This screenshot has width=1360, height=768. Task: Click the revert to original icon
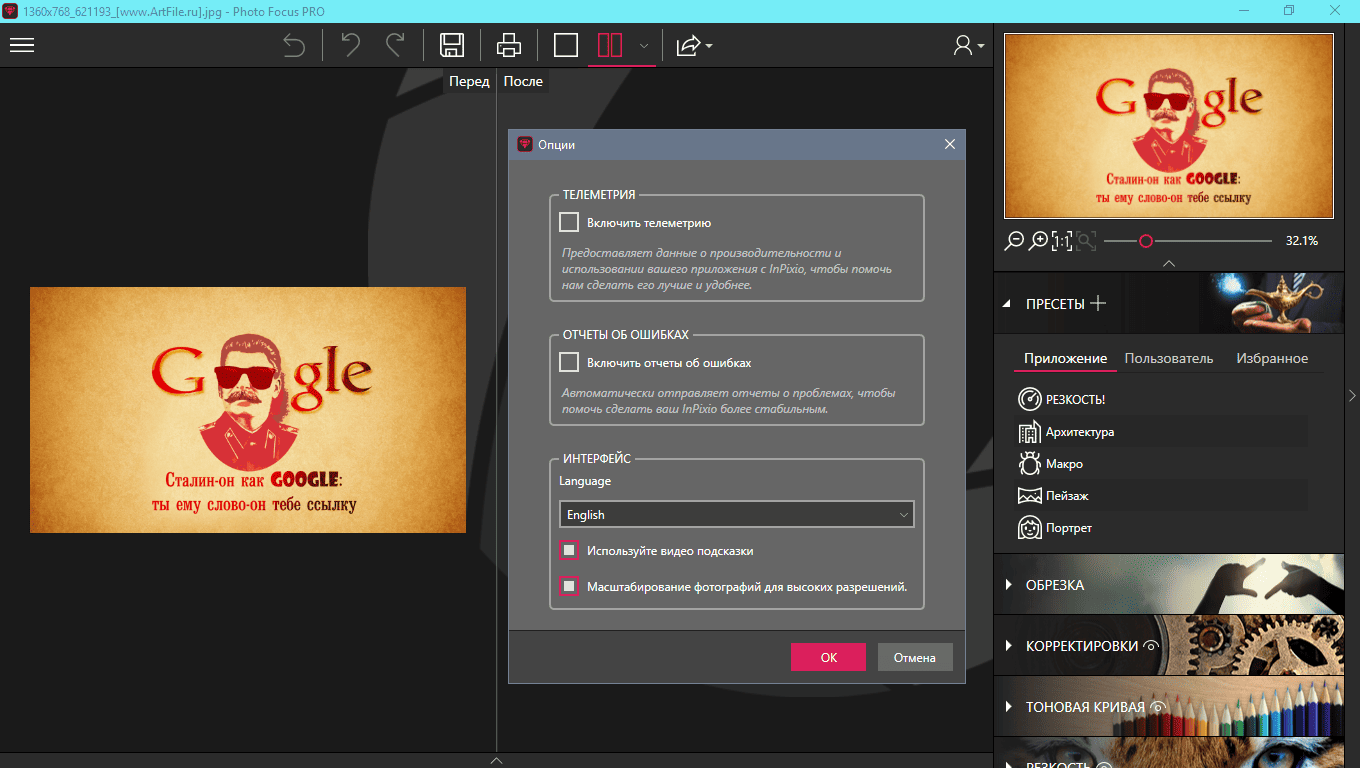[293, 45]
